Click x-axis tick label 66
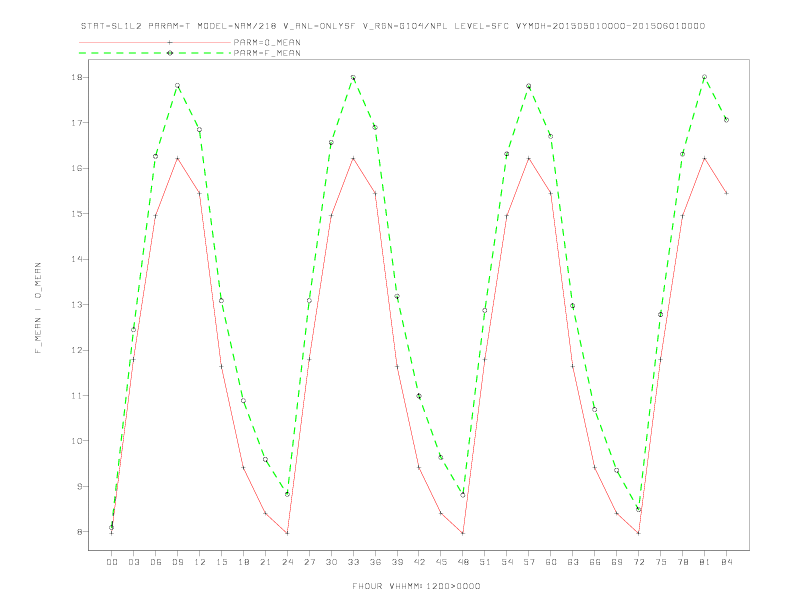This screenshot has height=612, width=792. 595,562
